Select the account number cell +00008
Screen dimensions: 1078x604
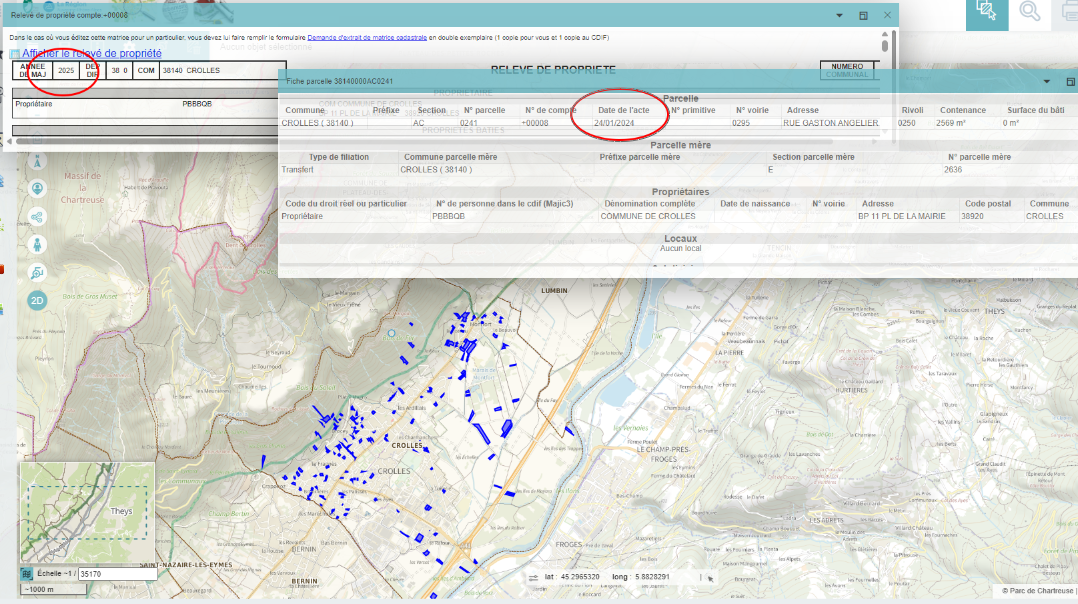[535, 123]
